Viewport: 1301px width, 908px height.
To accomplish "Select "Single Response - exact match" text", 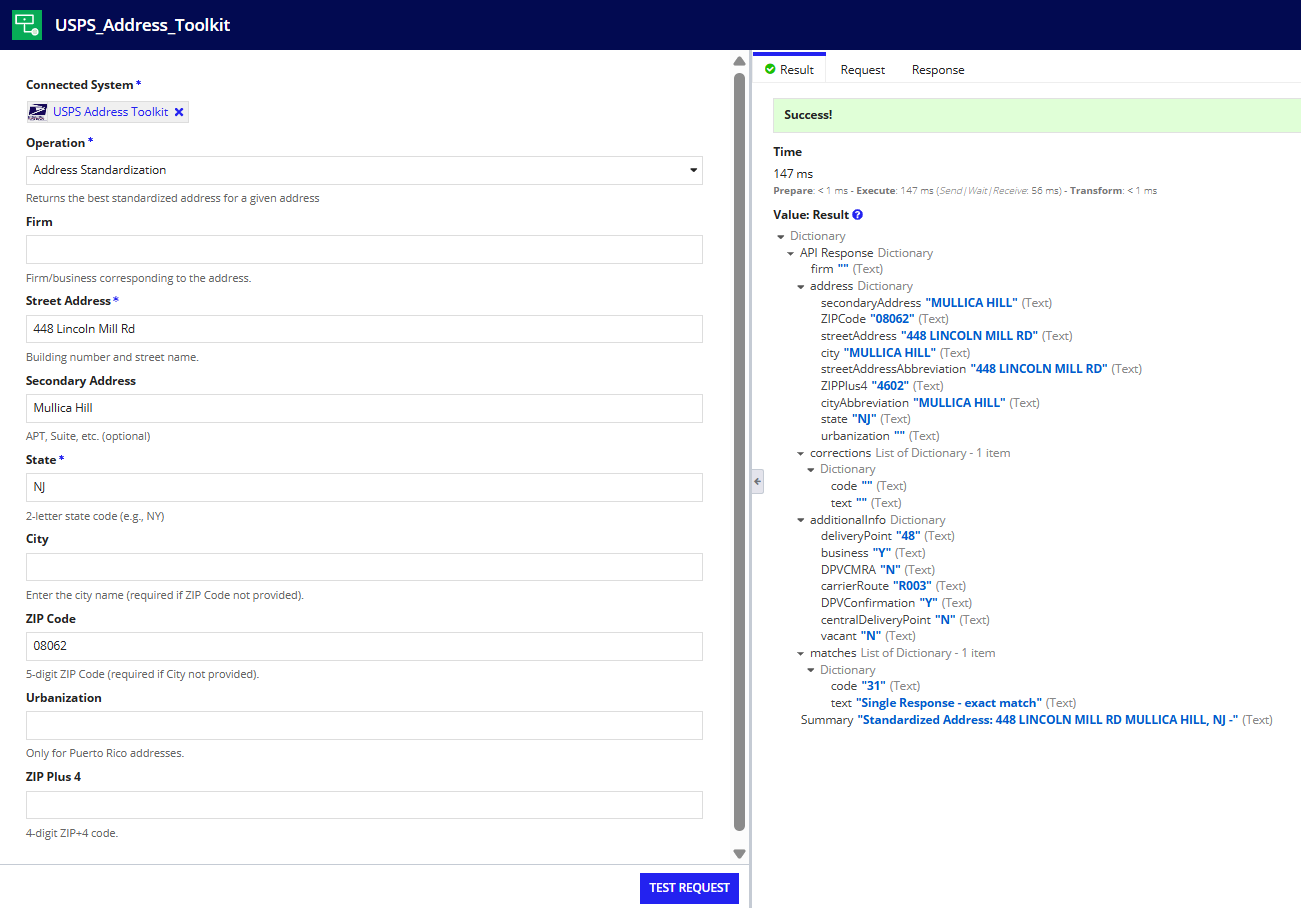I will [x=949, y=703].
